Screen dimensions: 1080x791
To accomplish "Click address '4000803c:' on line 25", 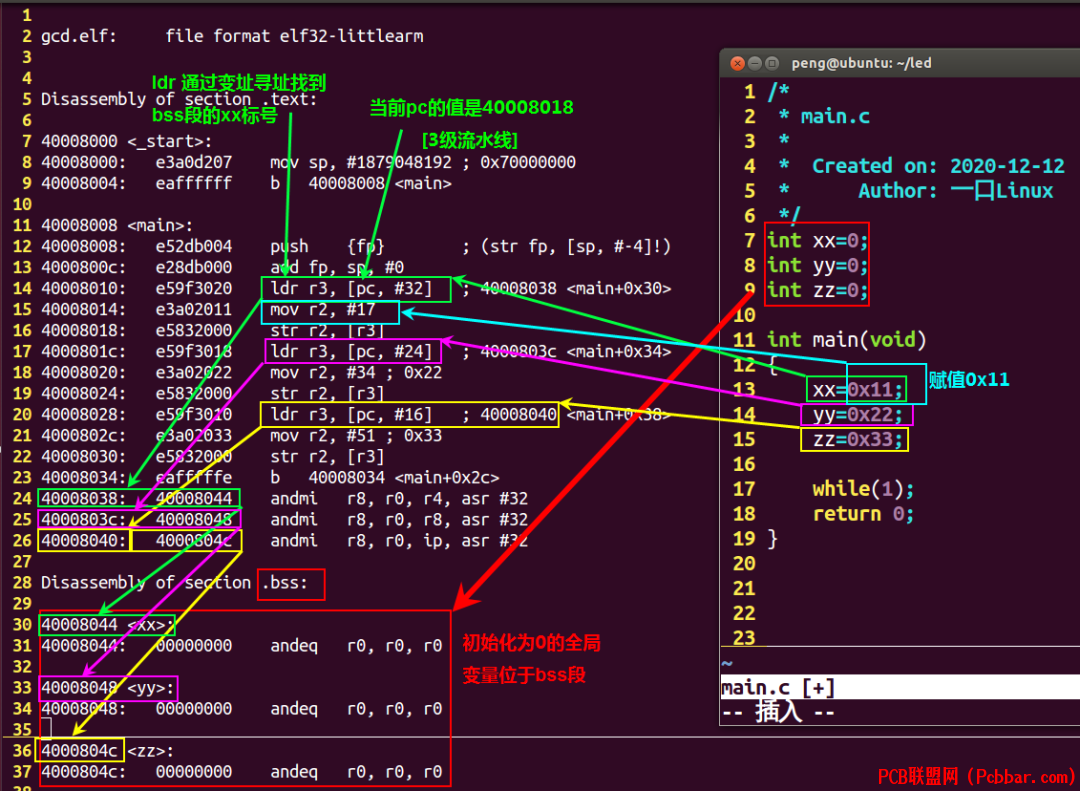I will point(84,520).
